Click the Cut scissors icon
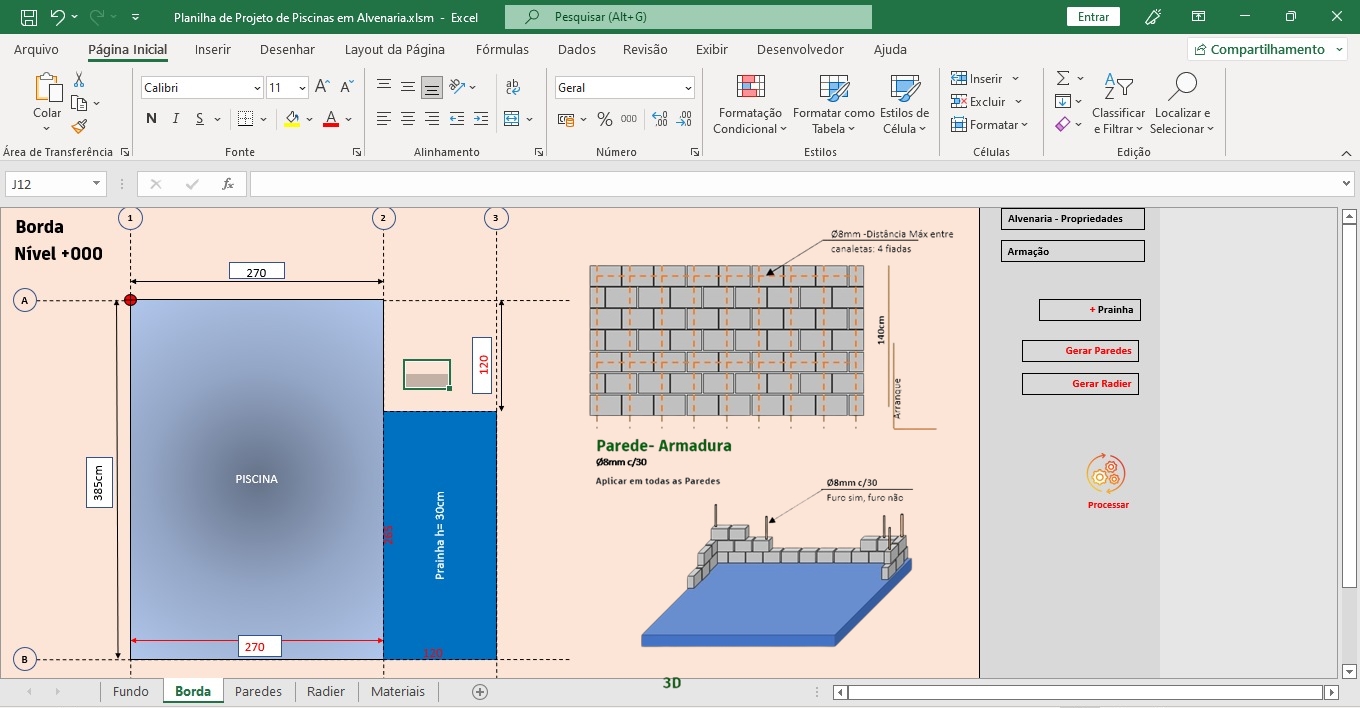 [79, 80]
